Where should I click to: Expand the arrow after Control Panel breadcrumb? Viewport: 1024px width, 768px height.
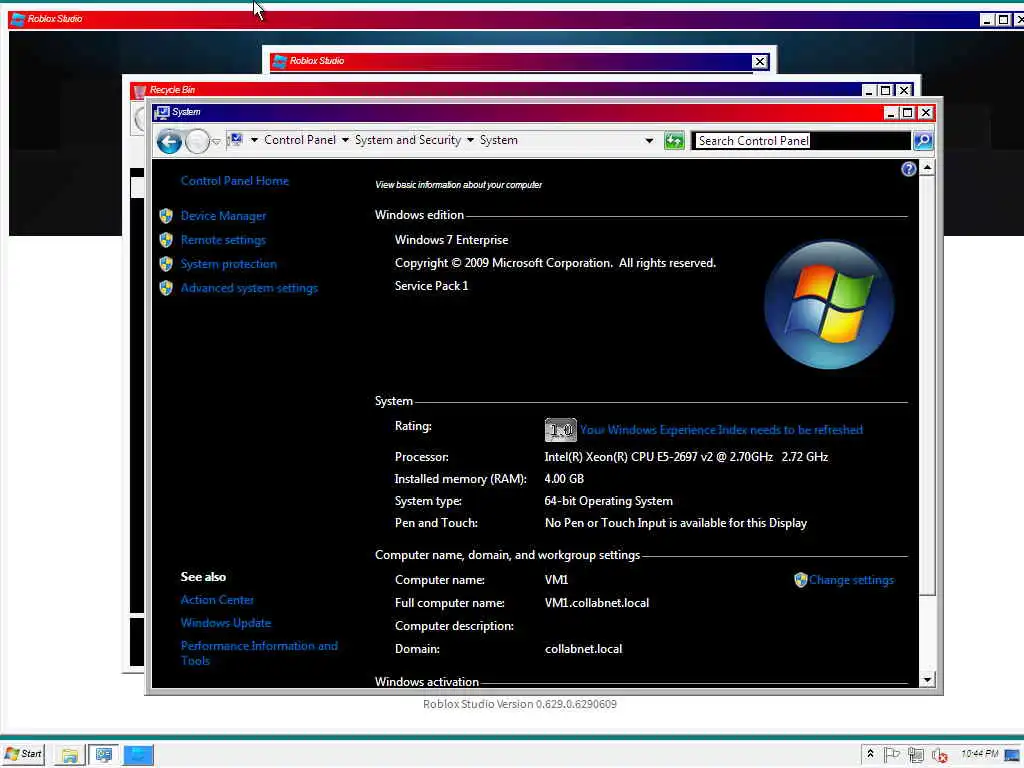(x=345, y=140)
